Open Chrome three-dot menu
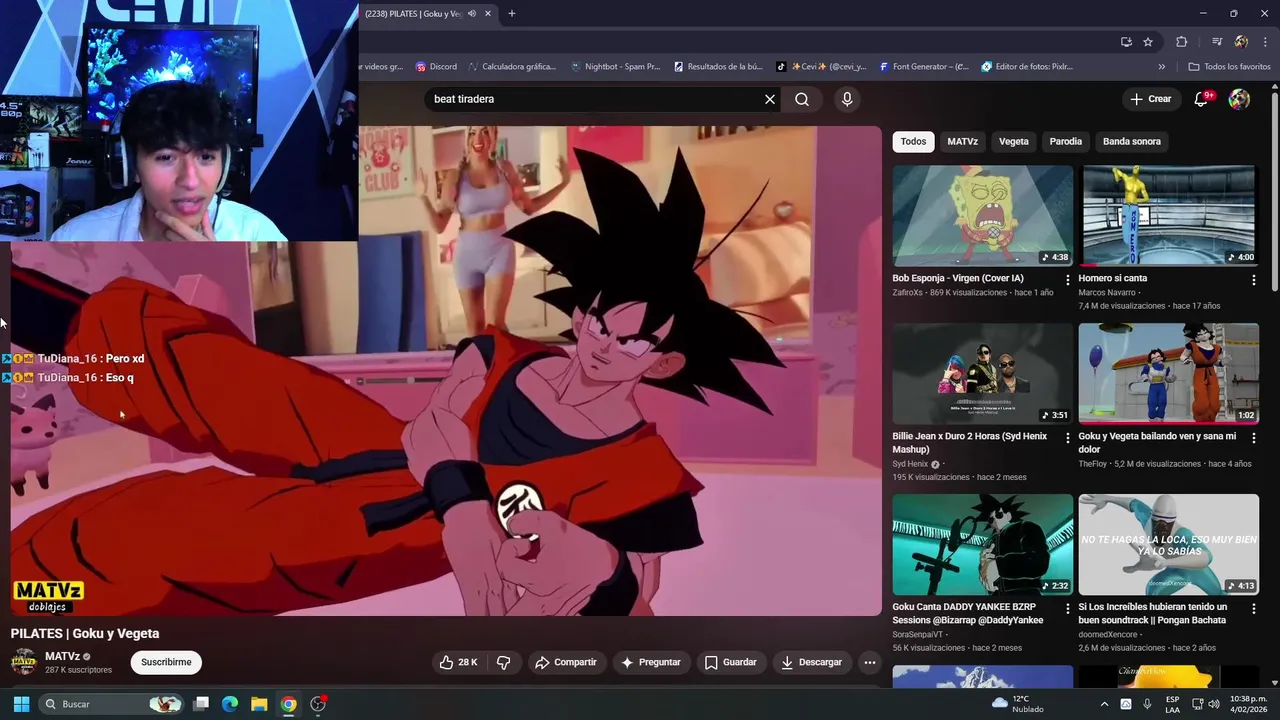Screen dimensions: 1280x720 pyautogui.click(x=1266, y=42)
